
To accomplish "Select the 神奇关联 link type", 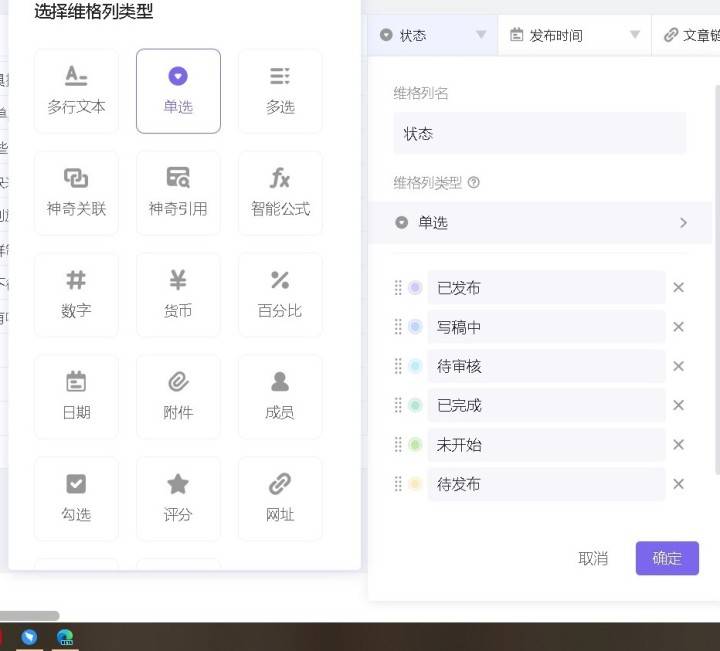I will tap(76, 193).
